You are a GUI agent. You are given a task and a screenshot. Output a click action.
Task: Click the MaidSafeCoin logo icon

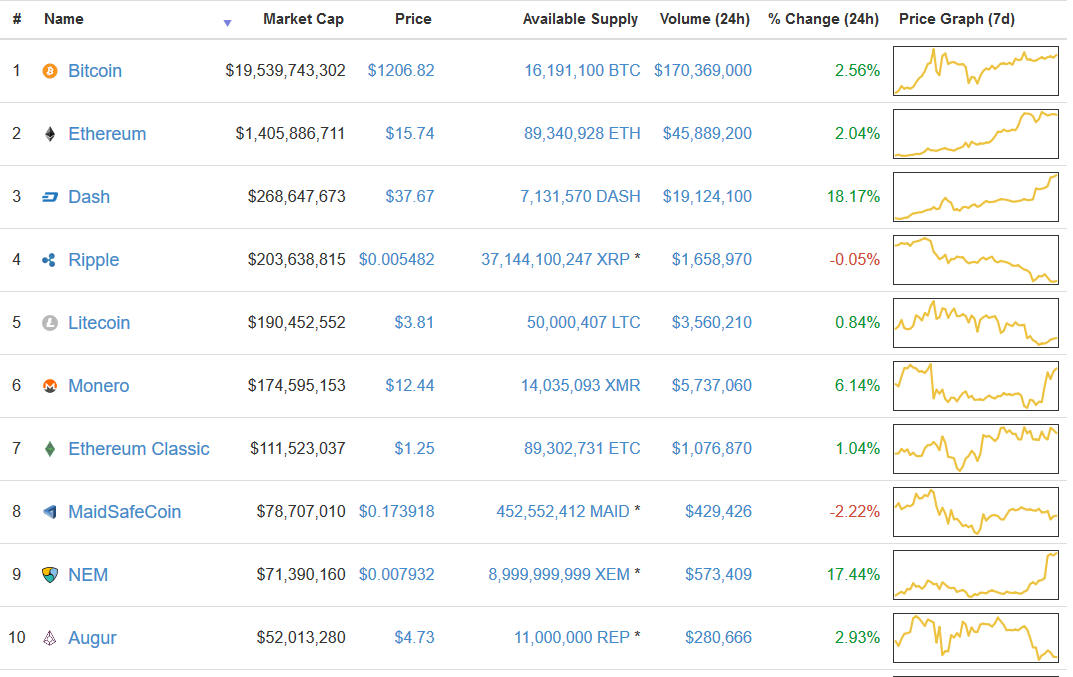pyautogui.click(x=50, y=512)
